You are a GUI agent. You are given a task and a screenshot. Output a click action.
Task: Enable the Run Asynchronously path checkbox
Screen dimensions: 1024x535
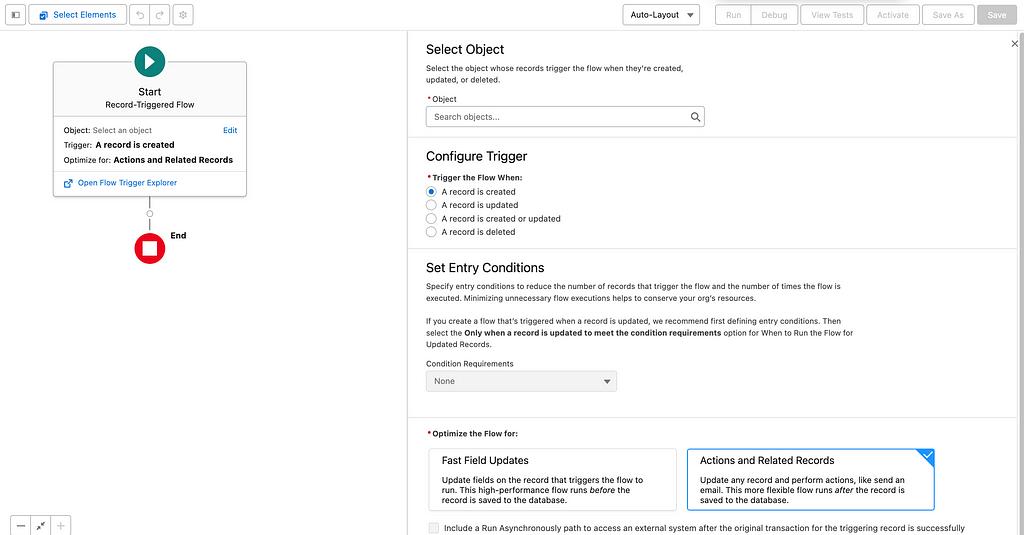point(434,528)
